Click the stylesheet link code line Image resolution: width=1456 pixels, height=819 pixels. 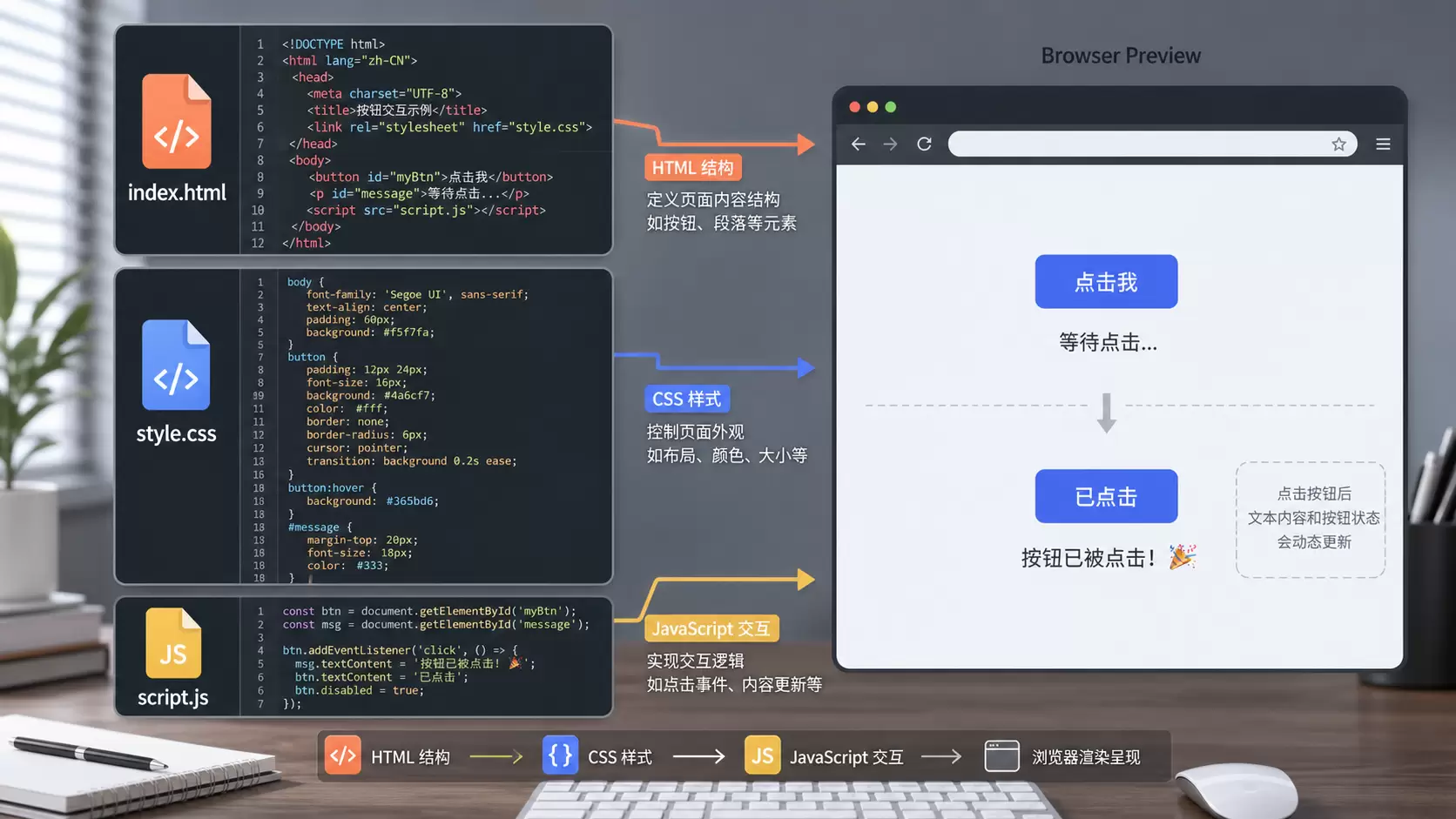[449, 127]
